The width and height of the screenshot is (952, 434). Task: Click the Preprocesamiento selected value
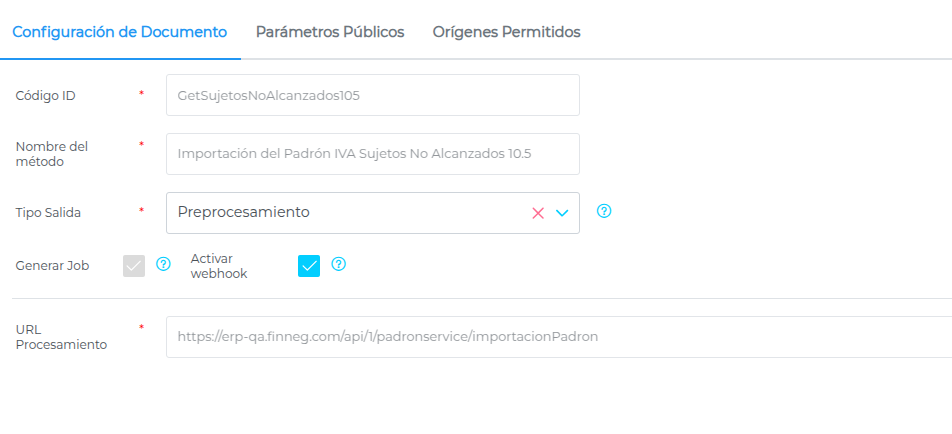pos(244,212)
